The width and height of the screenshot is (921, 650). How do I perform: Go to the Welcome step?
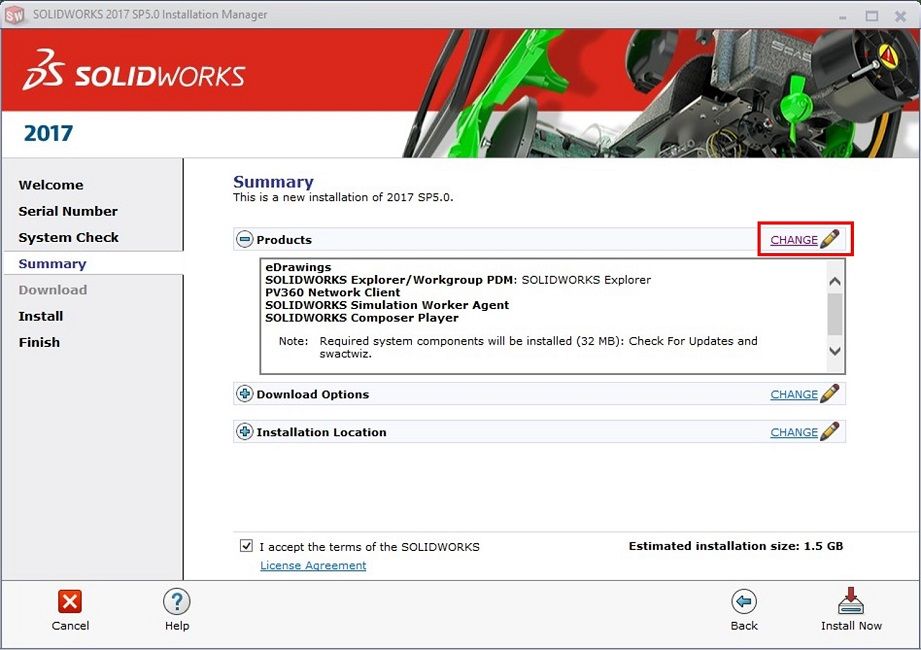click(51, 185)
